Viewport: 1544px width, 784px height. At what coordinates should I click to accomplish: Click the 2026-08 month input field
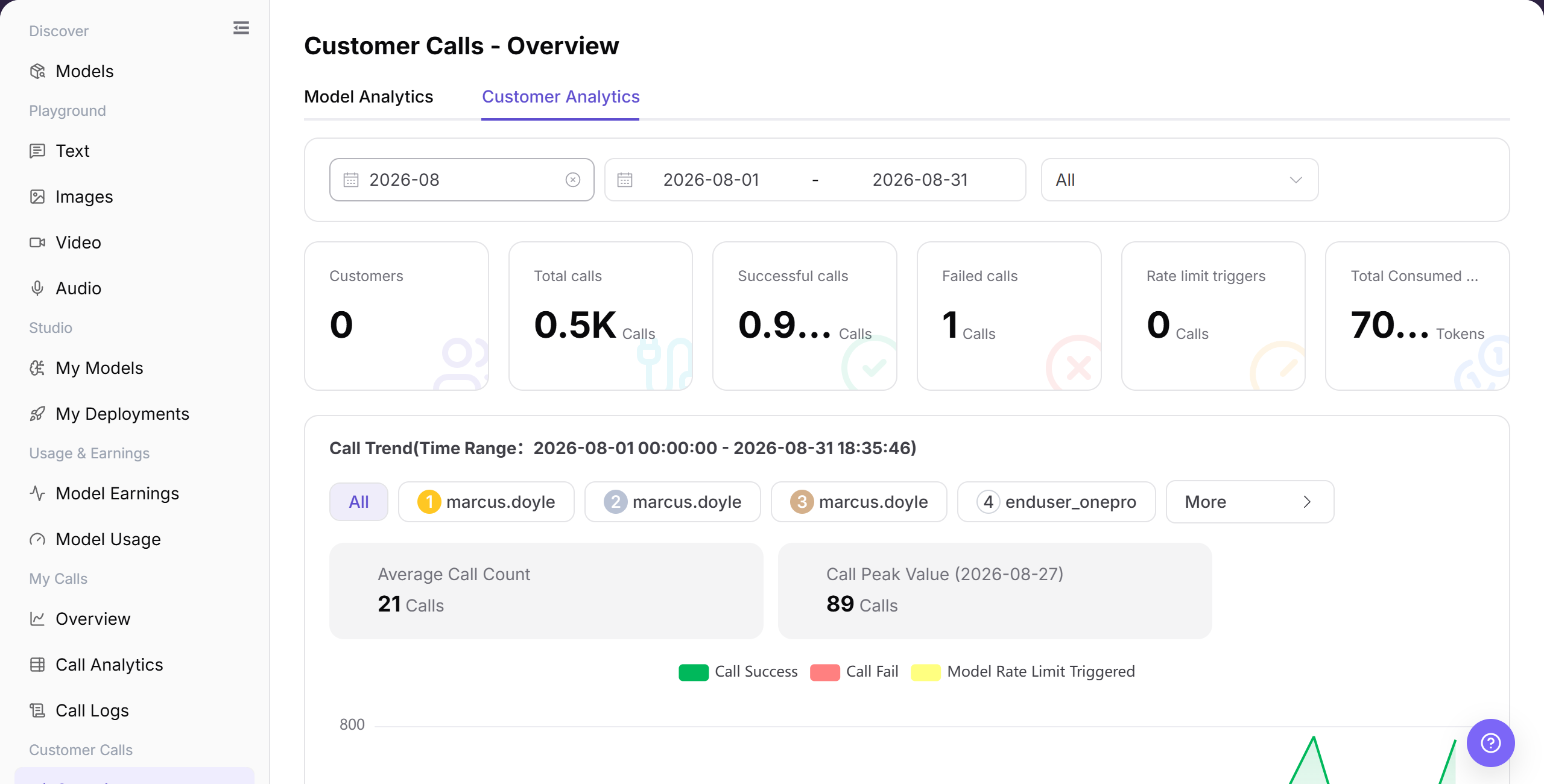click(x=461, y=180)
